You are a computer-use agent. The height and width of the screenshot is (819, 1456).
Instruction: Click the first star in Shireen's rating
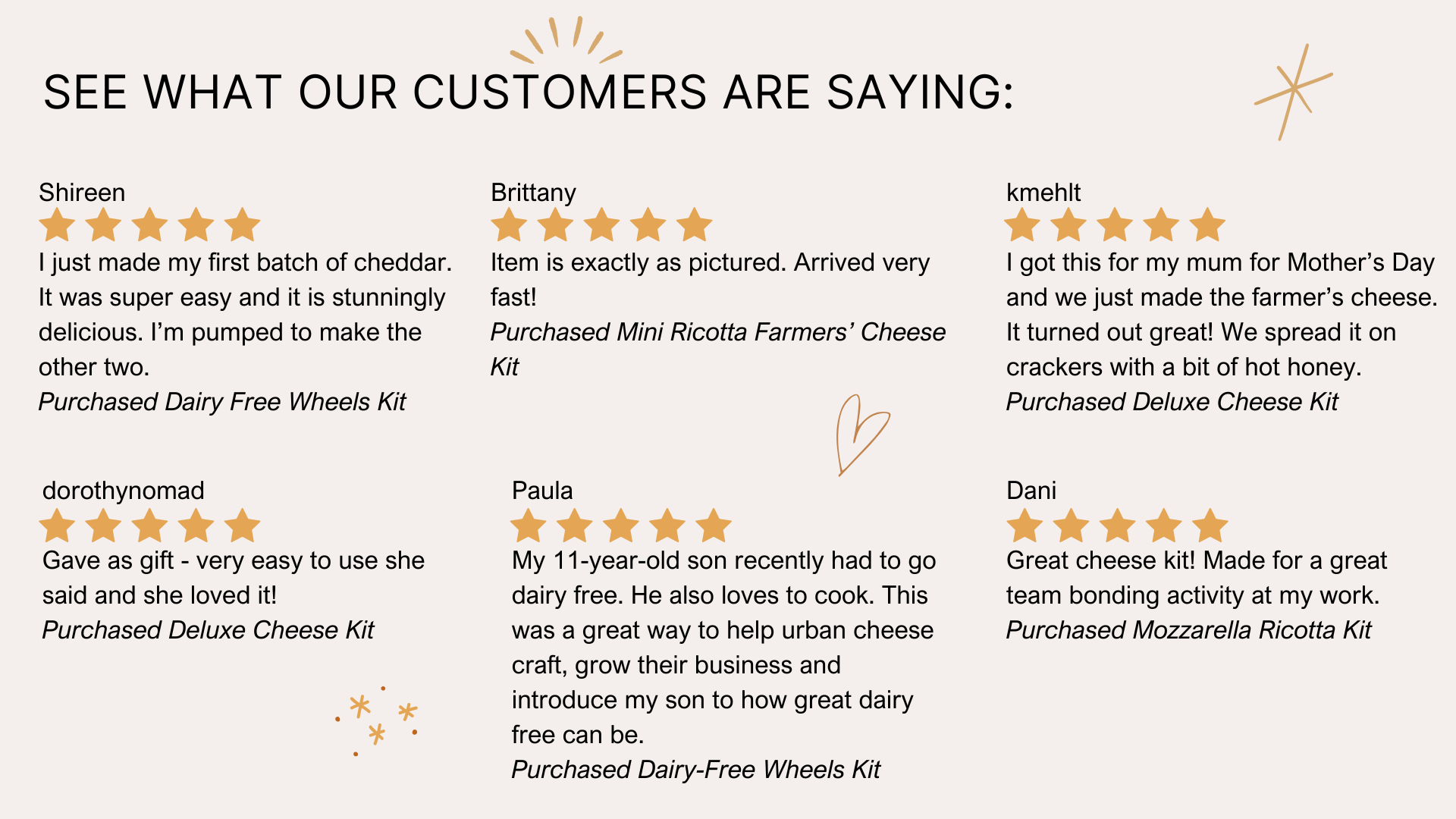[x=57, y=224]
